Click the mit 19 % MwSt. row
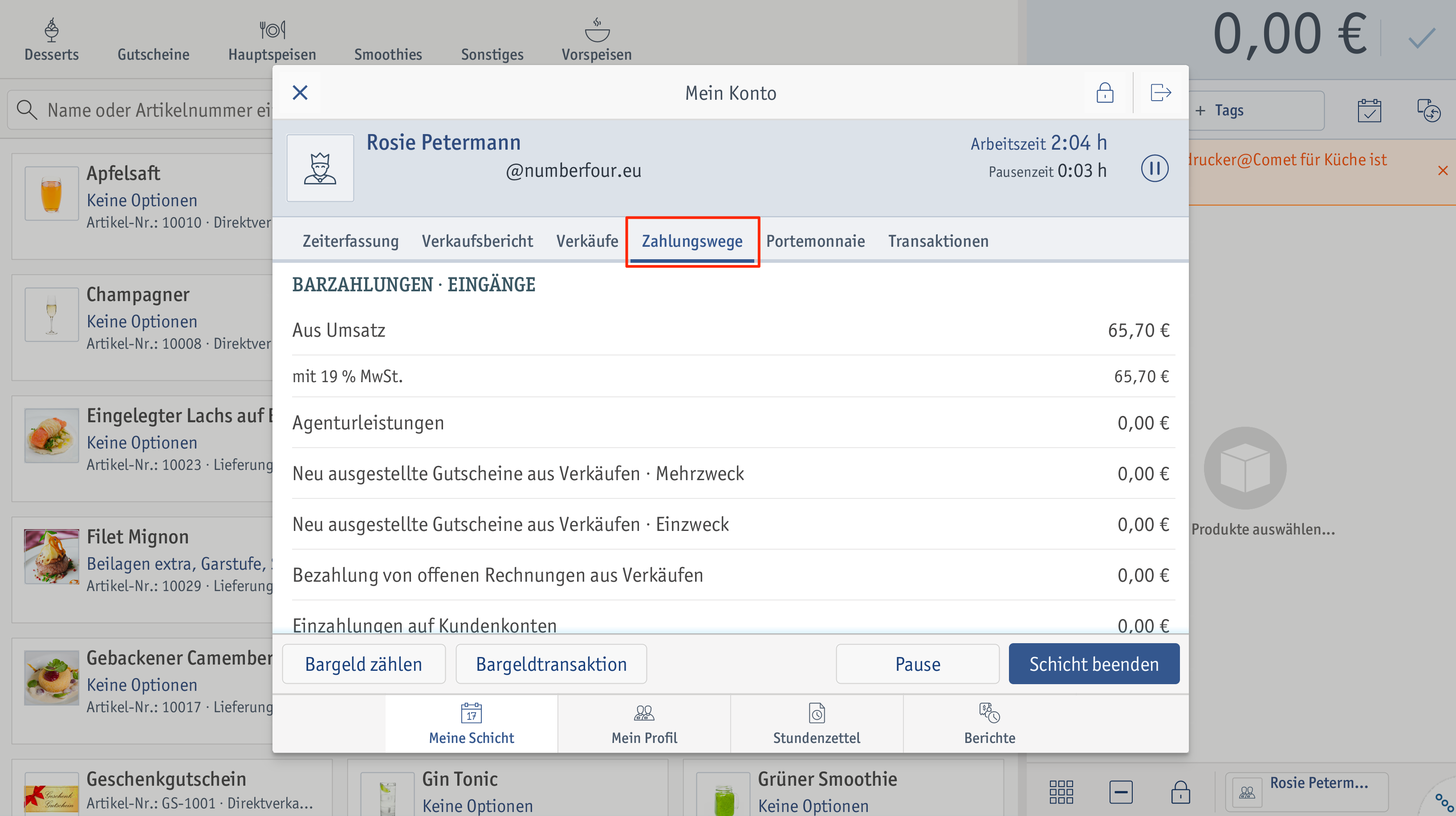 pyautogui.click(x=733, y=376)
